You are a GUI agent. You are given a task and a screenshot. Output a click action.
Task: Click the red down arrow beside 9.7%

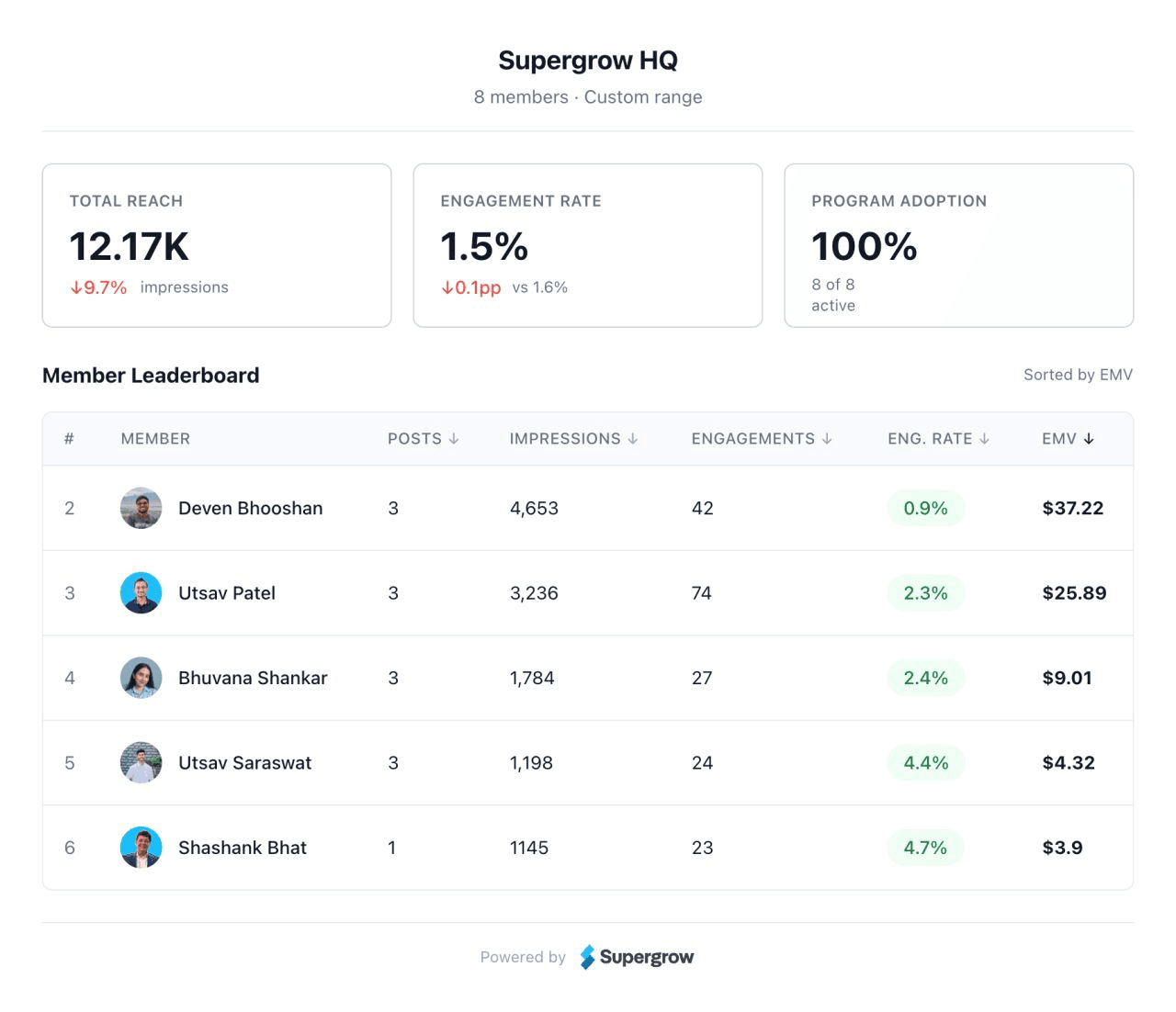click(76, 287)
